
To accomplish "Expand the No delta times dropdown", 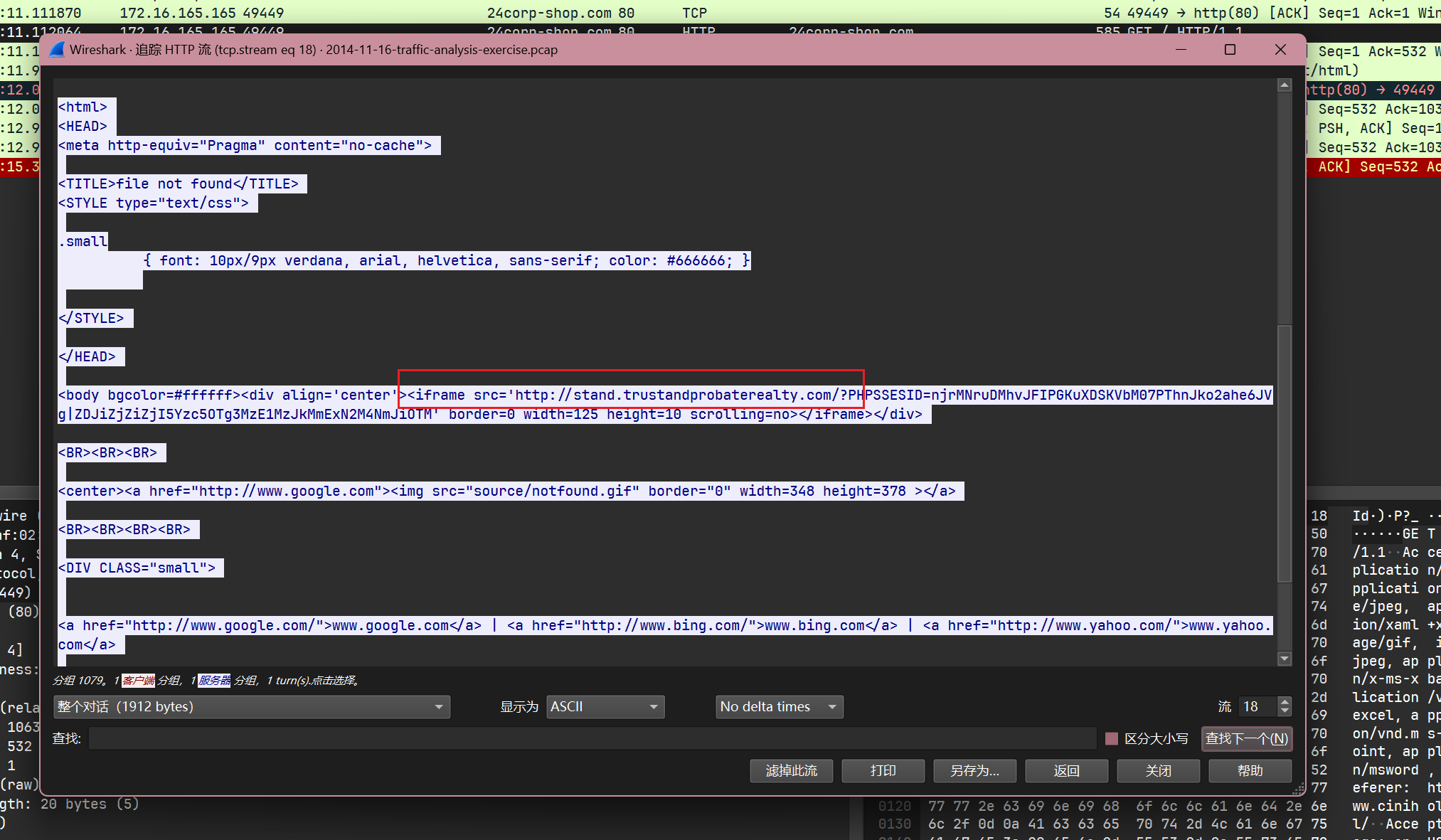I will pos(779,706).
